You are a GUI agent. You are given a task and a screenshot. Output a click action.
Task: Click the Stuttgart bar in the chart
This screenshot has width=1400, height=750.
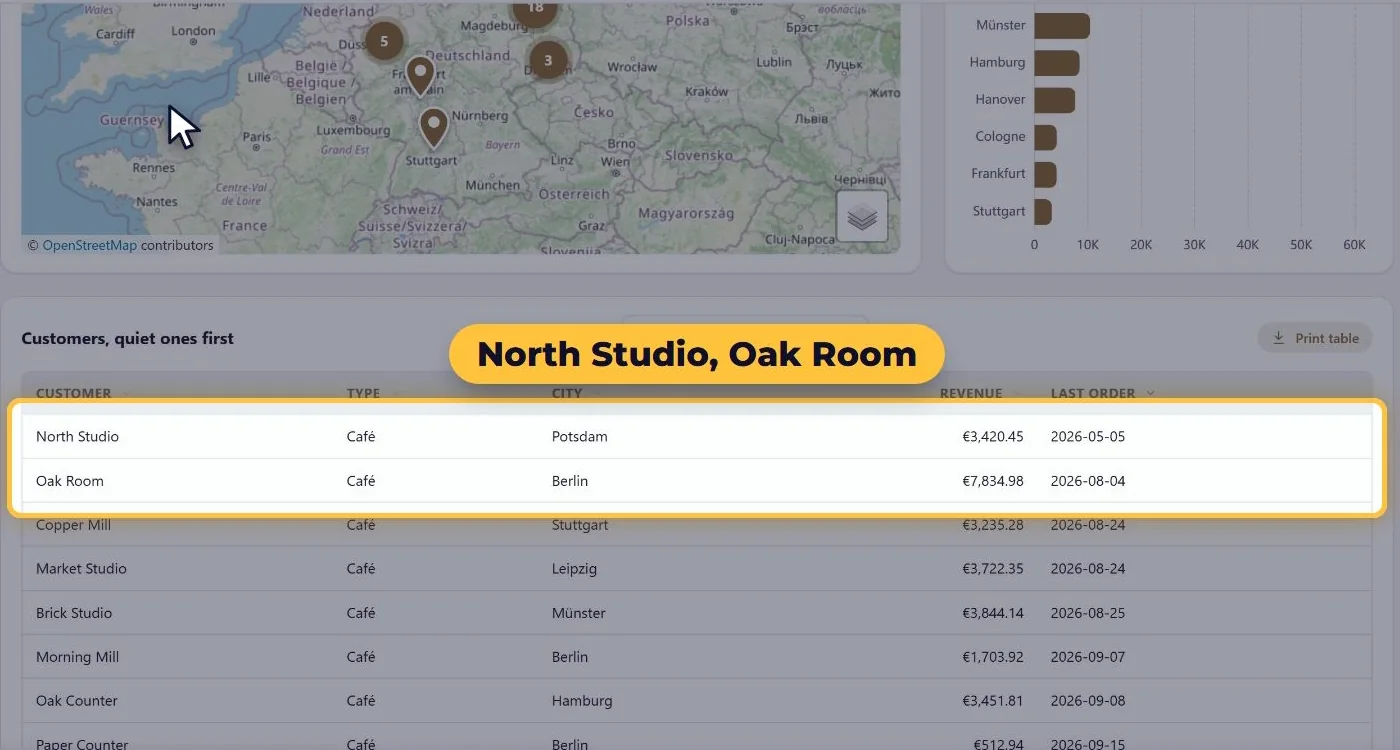point(1043,211)
